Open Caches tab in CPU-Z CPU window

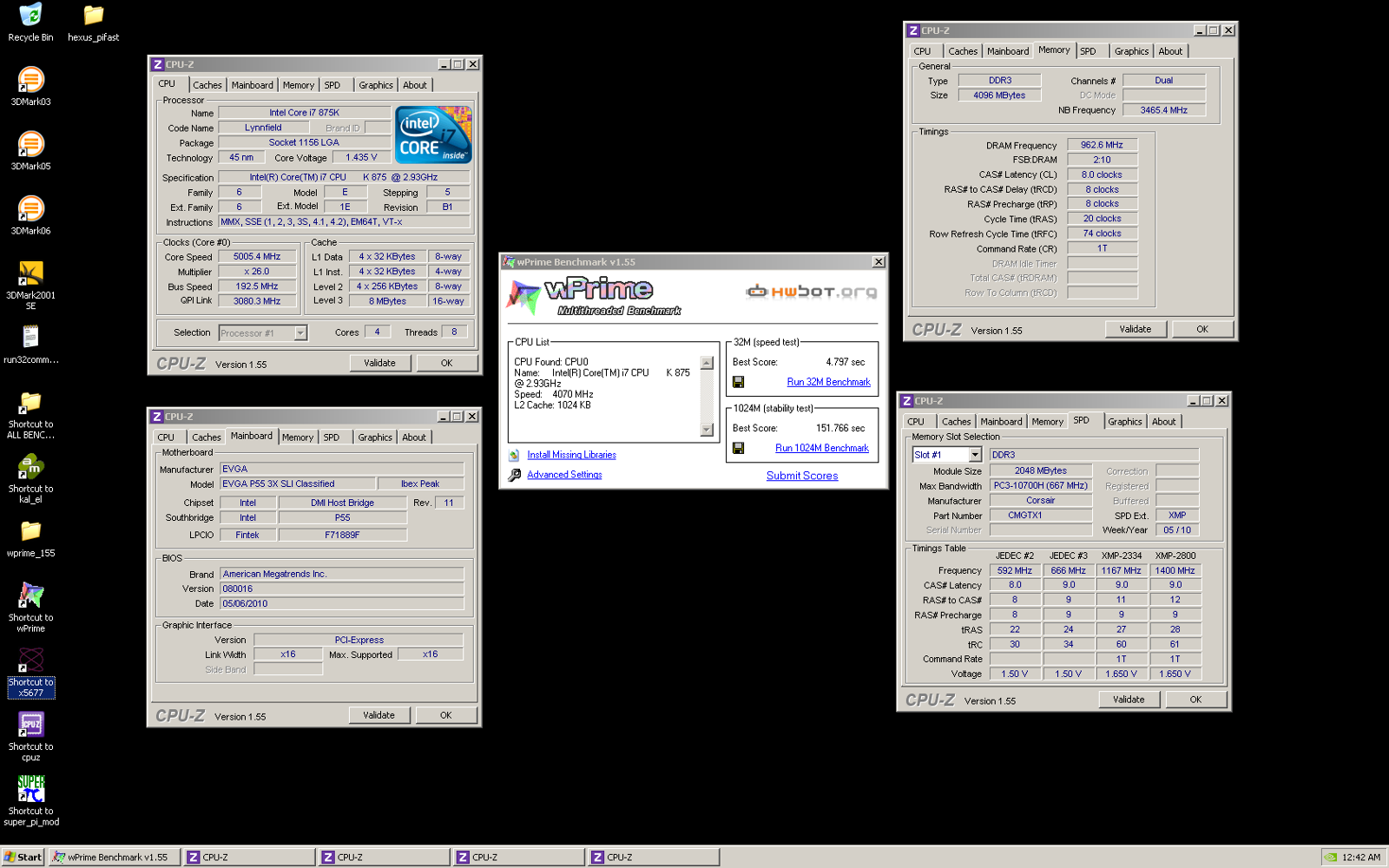(207, 85)
